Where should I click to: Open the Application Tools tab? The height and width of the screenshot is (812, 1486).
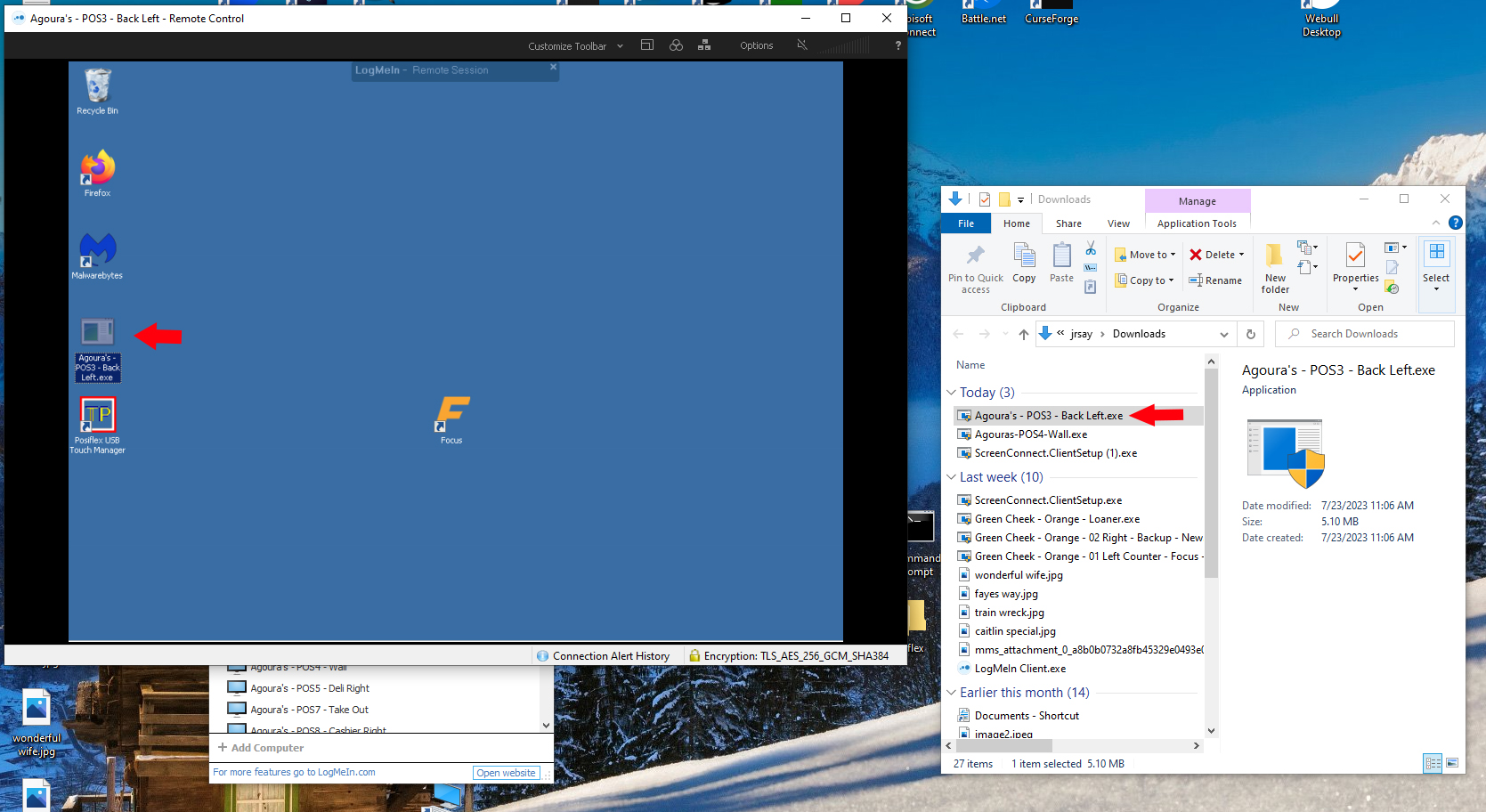(1197, 223)
